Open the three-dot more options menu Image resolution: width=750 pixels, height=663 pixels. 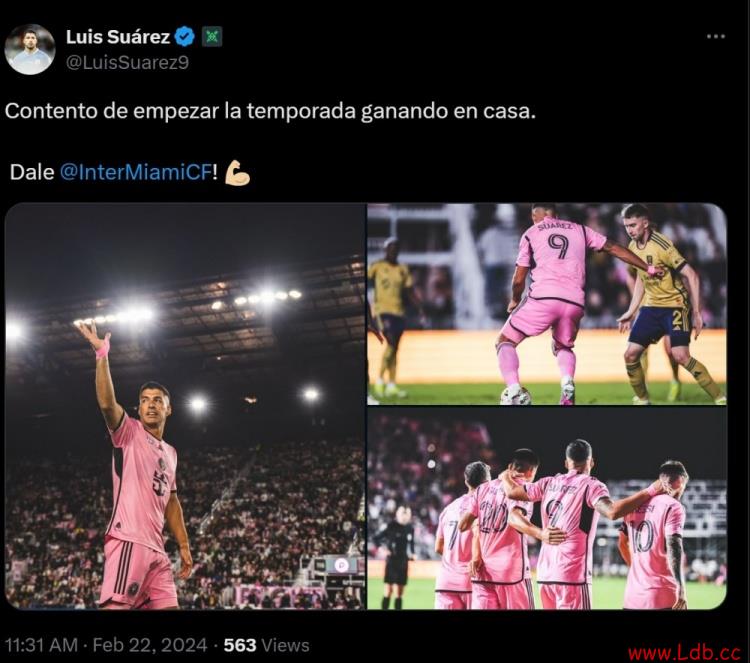(716, 36)
